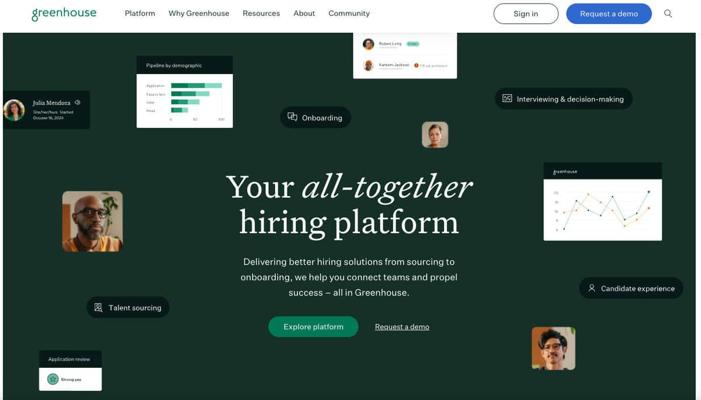
Task: Click the Greenhouse logo
Action: coord(64,13)
